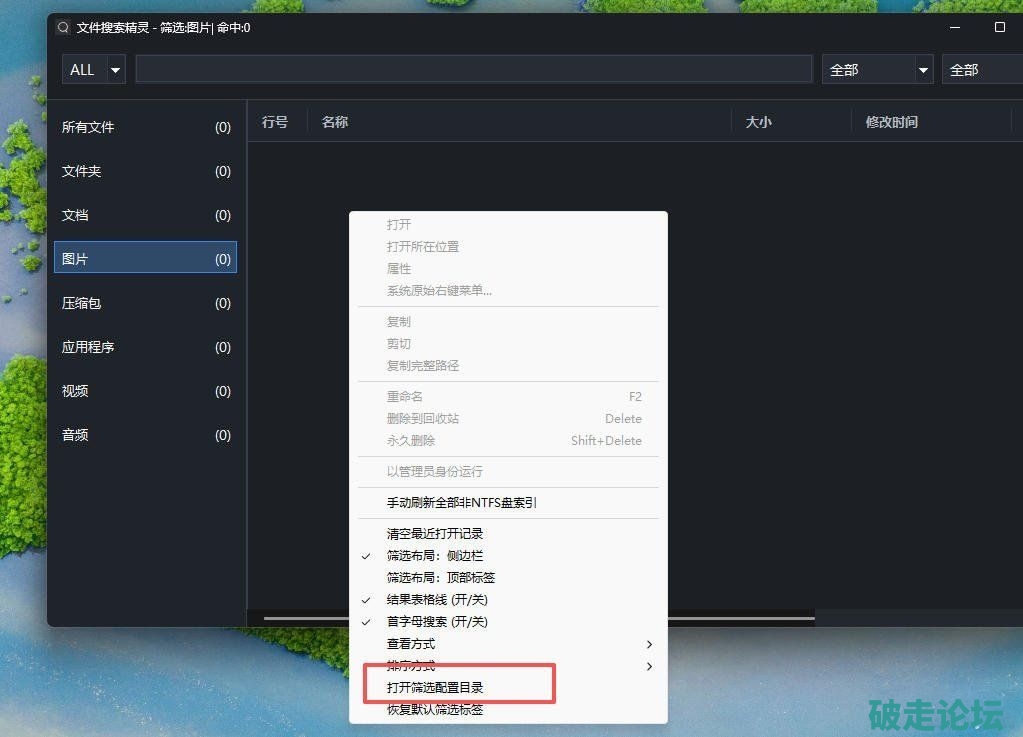Image resolution: width=1023 pixels, height=737 pixels.
Task: Open 打开筛选配置目录 from context menu
Action: coord(508,687)
